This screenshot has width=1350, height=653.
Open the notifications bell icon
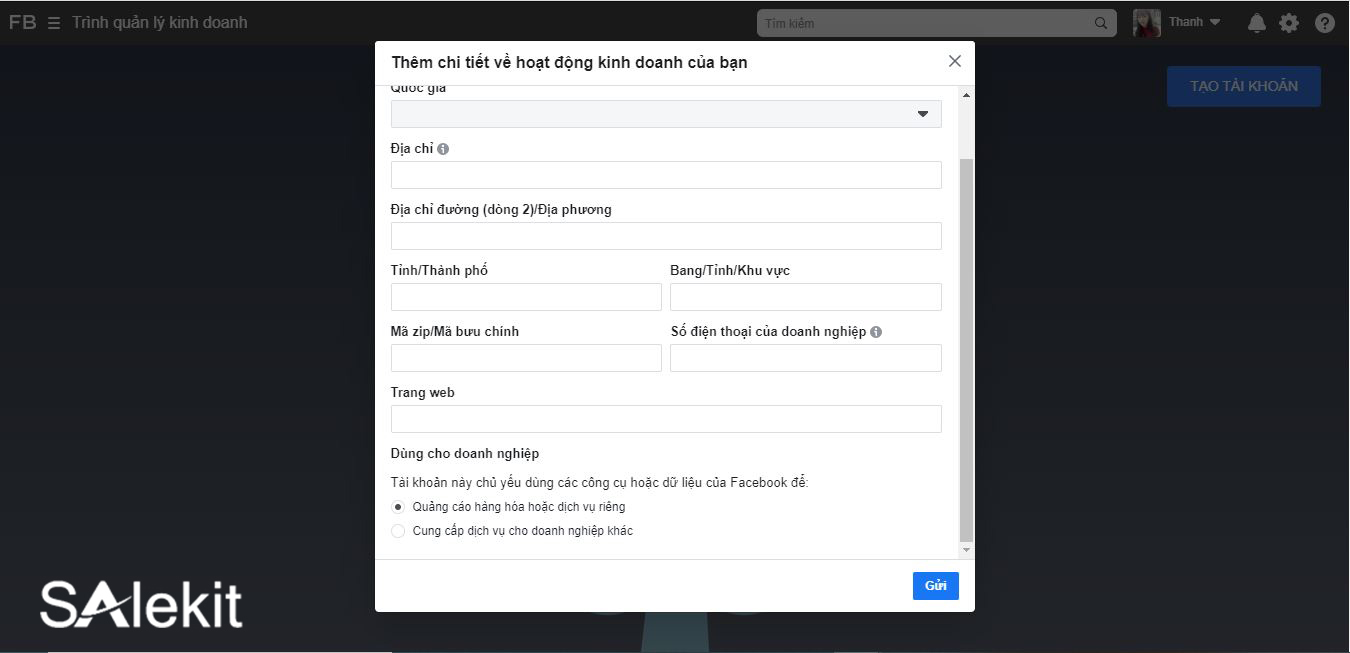pos(1257,23)
